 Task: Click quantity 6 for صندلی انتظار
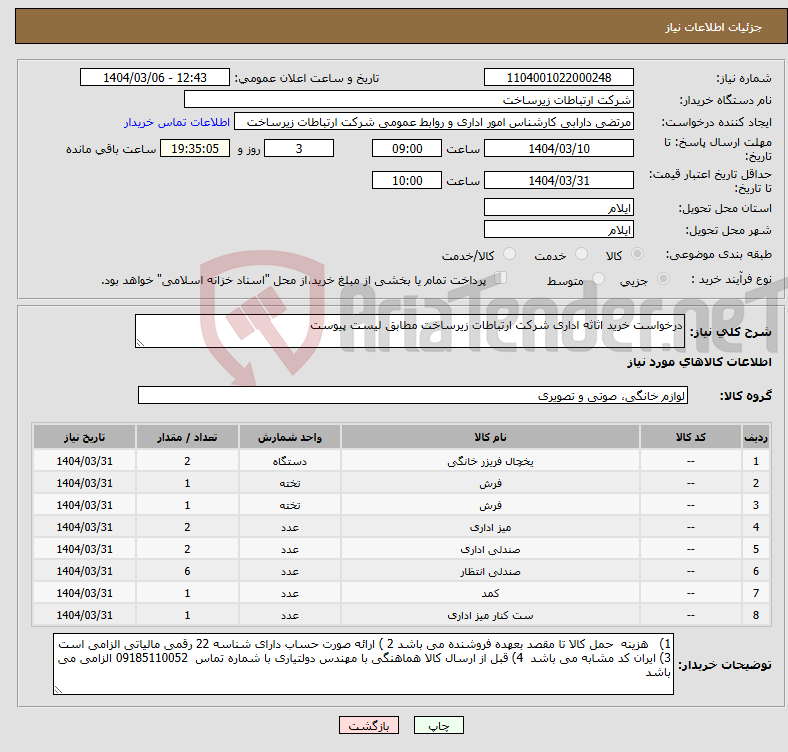(187, 571)
